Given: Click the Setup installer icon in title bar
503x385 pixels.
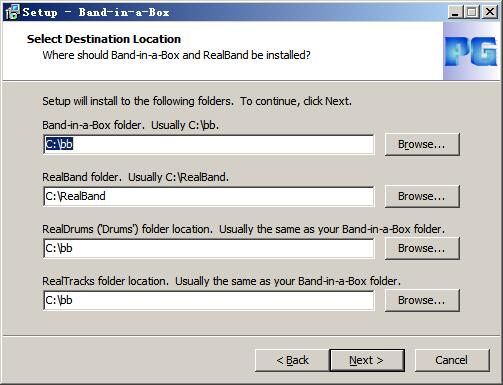Looking at the screenshot, I should click(x=13, y=12).
